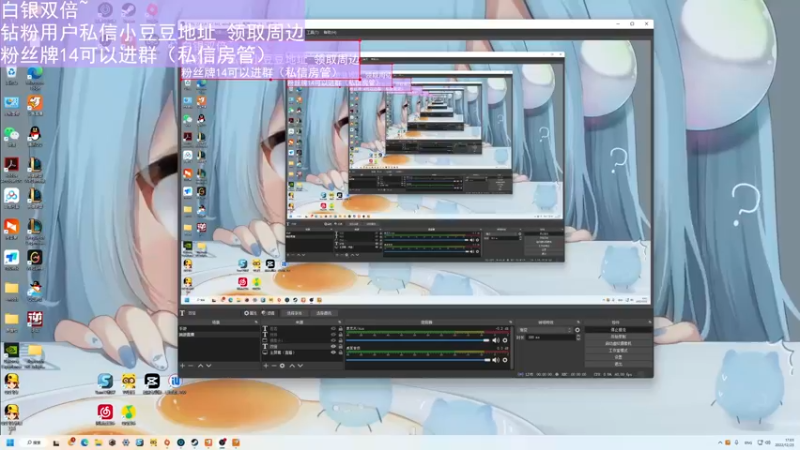This screenshot has height=450, width=800.
Task: Open the QQ penguin desktop icon
Action: pos(35,135)
